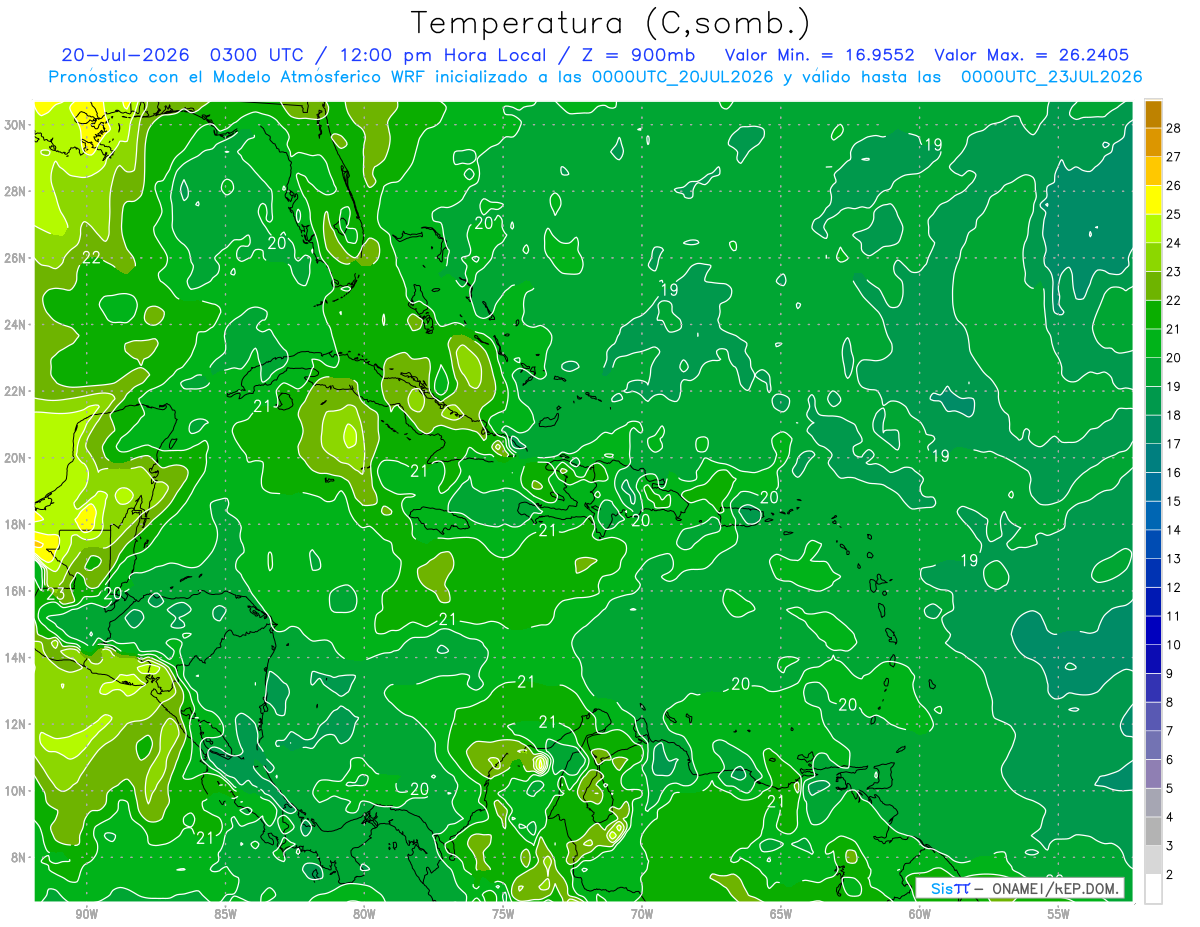Click the "Valor Min. = 16.9552" readout
The image size is (1200, 927).
pyautogui.click(x=820, y=55)
